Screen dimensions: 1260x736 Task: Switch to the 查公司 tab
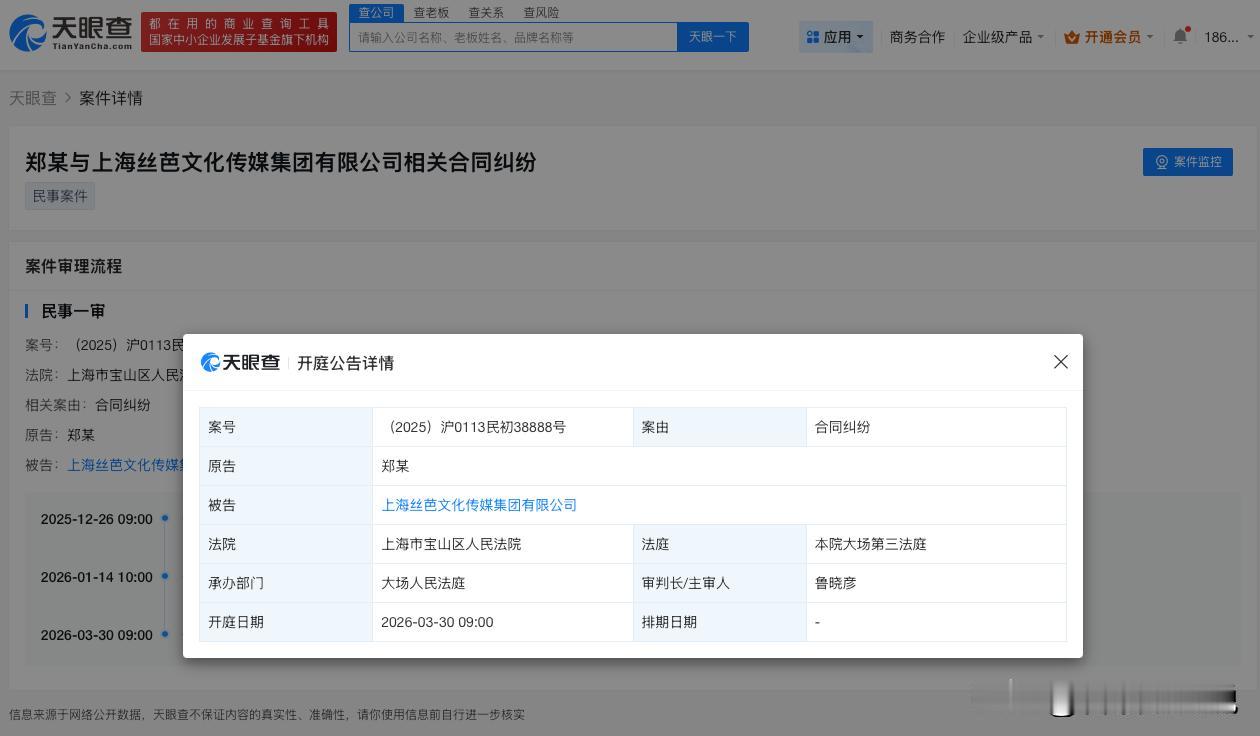(x=375, y=12)
